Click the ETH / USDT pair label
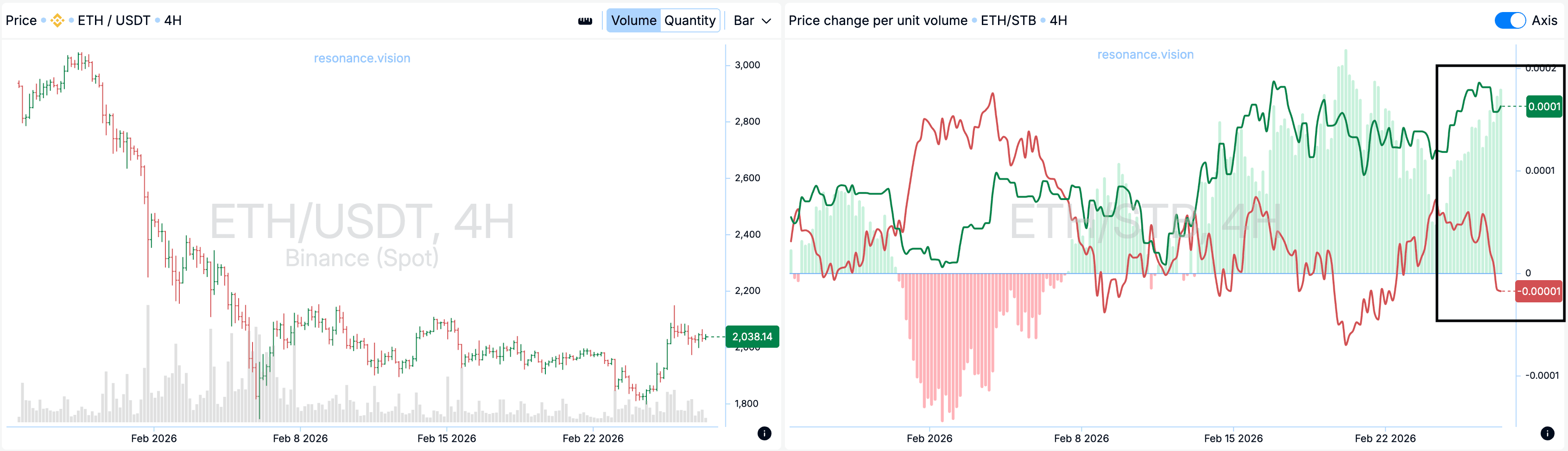The height and width of the screenshot is (451, 1568). coord(114,21)
